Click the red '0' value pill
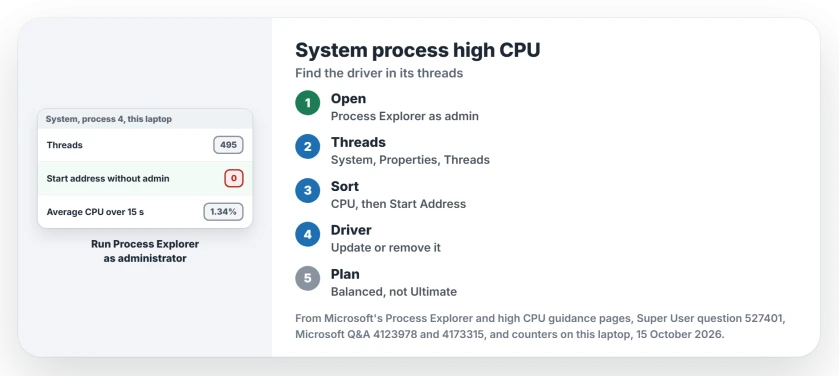Viewport: 839px width, 376px height. [234, 179]
